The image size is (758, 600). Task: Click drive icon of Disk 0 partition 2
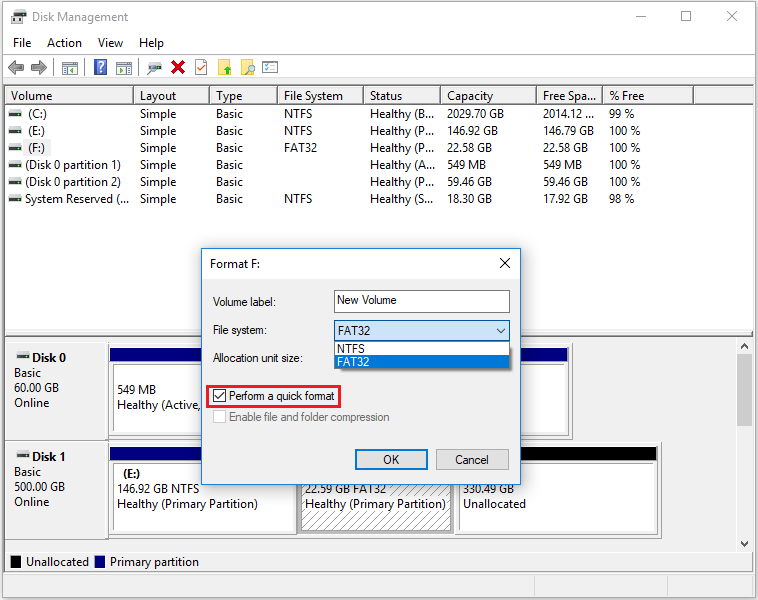click(x=15, y=182)
